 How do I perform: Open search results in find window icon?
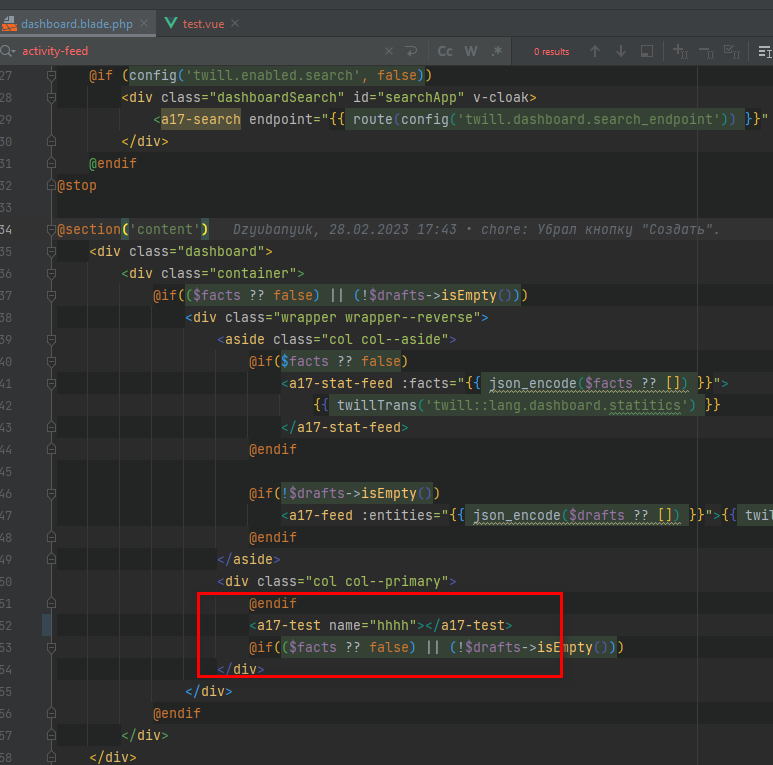point(647,51)
